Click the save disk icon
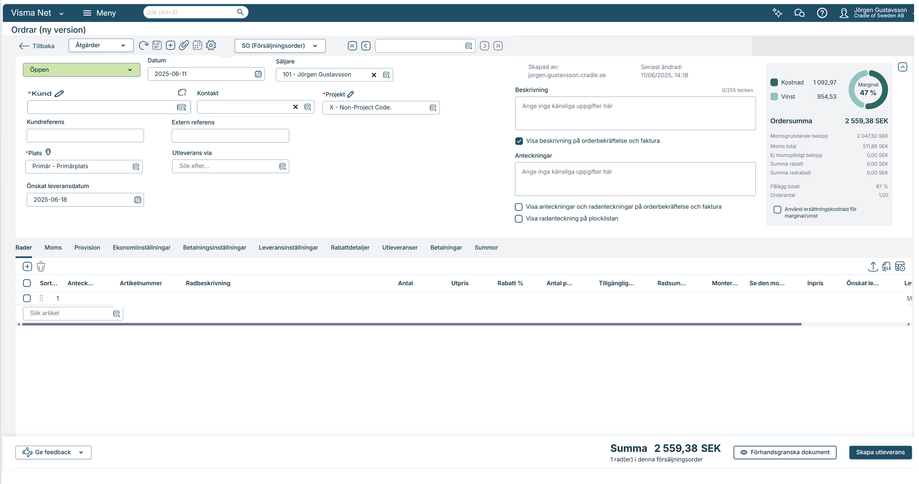This screenshot has height=484, width=919. pyautogui.click(x=156, y=46)
